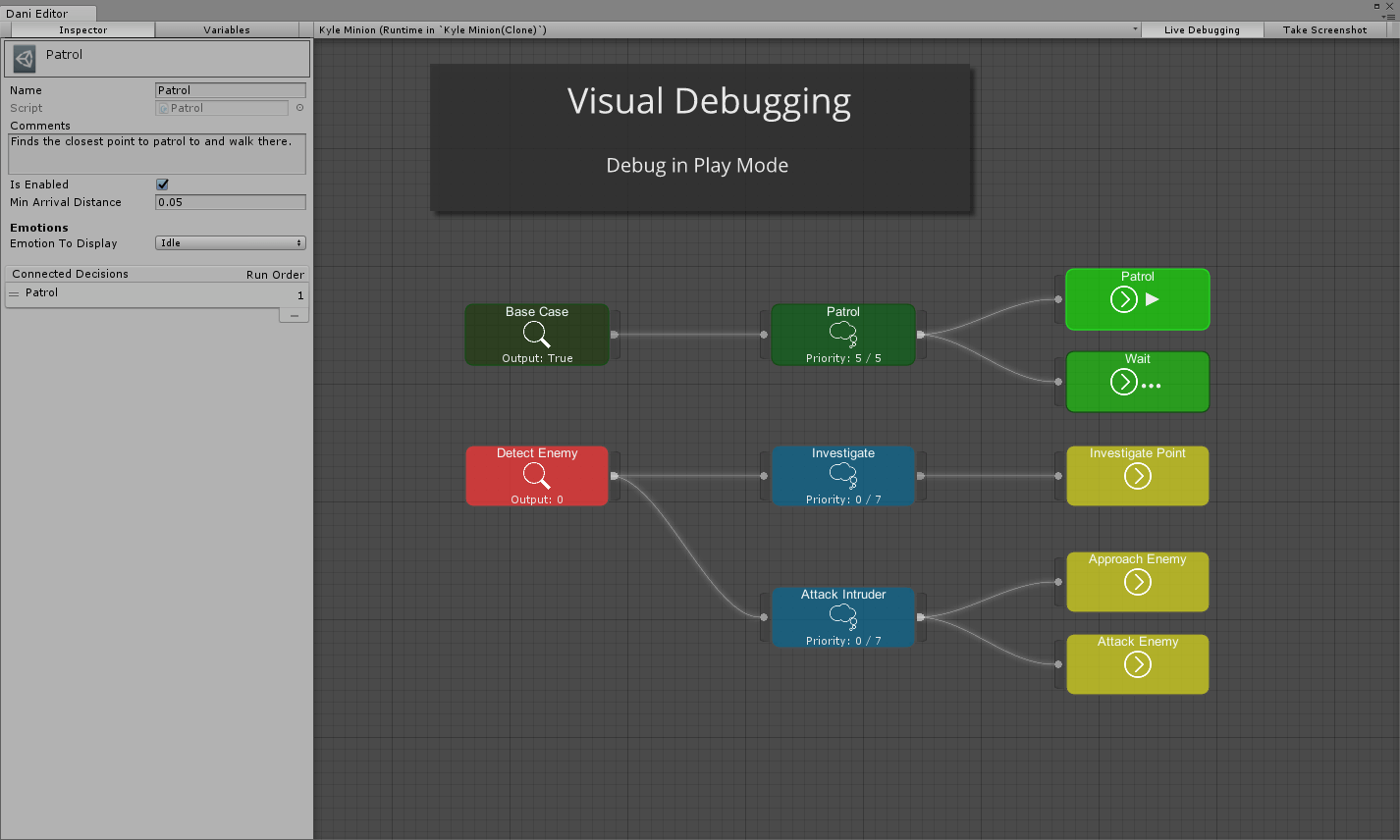Click the circled arrow icon in Wait node
Viewport: 1400px width, 840px height.
(x=1124, y=382)
